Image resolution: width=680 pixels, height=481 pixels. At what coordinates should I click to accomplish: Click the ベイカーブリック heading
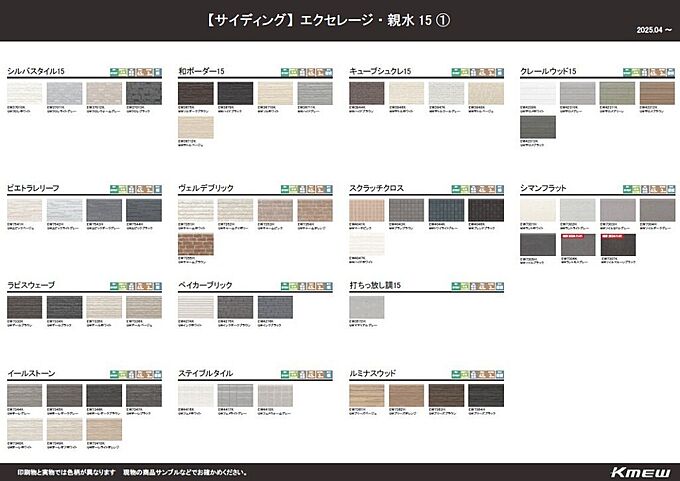point(206,285)
